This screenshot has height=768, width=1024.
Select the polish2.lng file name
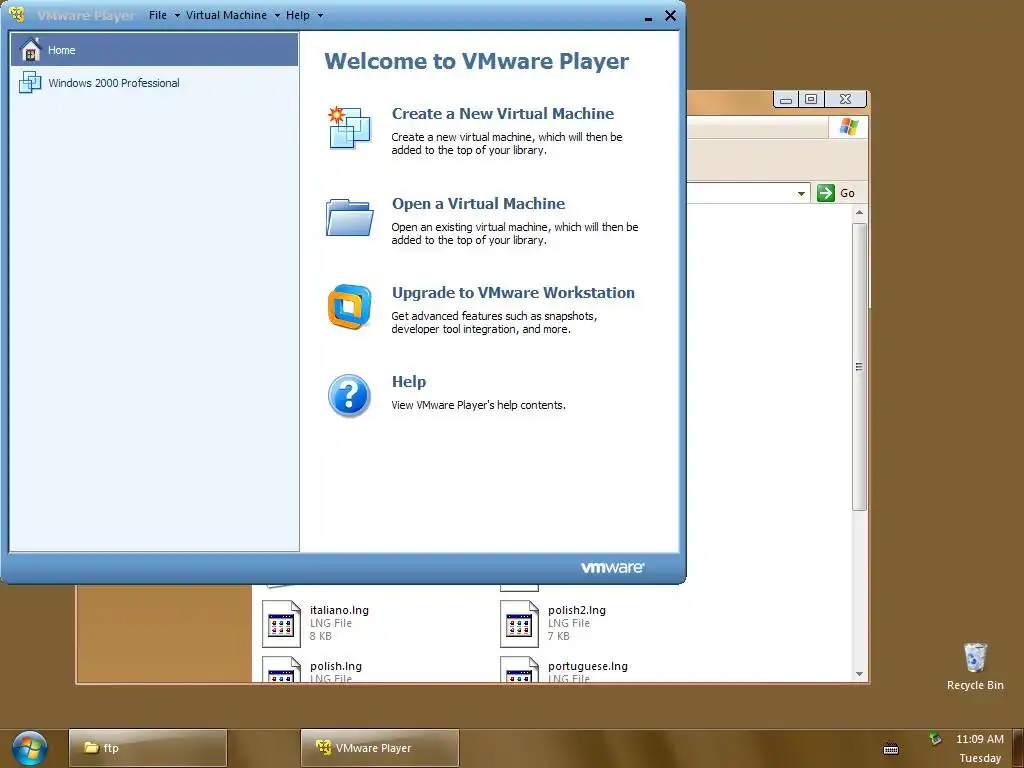[577, 611]
